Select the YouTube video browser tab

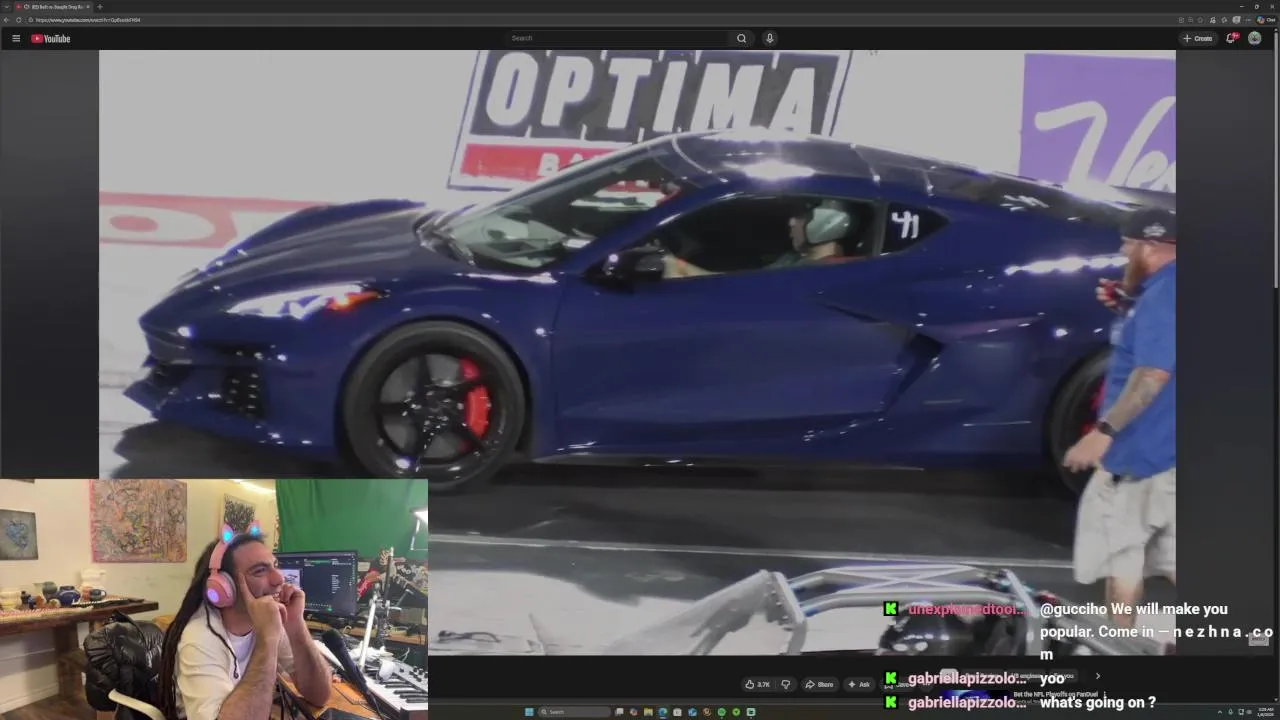[52, 6]
